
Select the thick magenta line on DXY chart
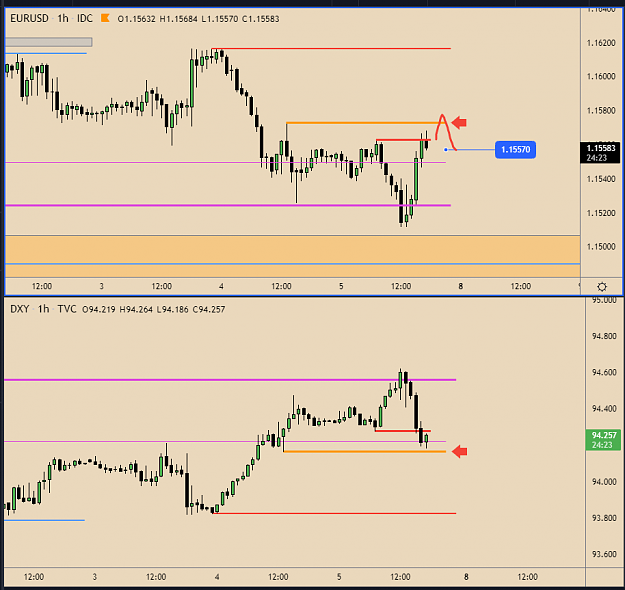[x=230, y=380]
